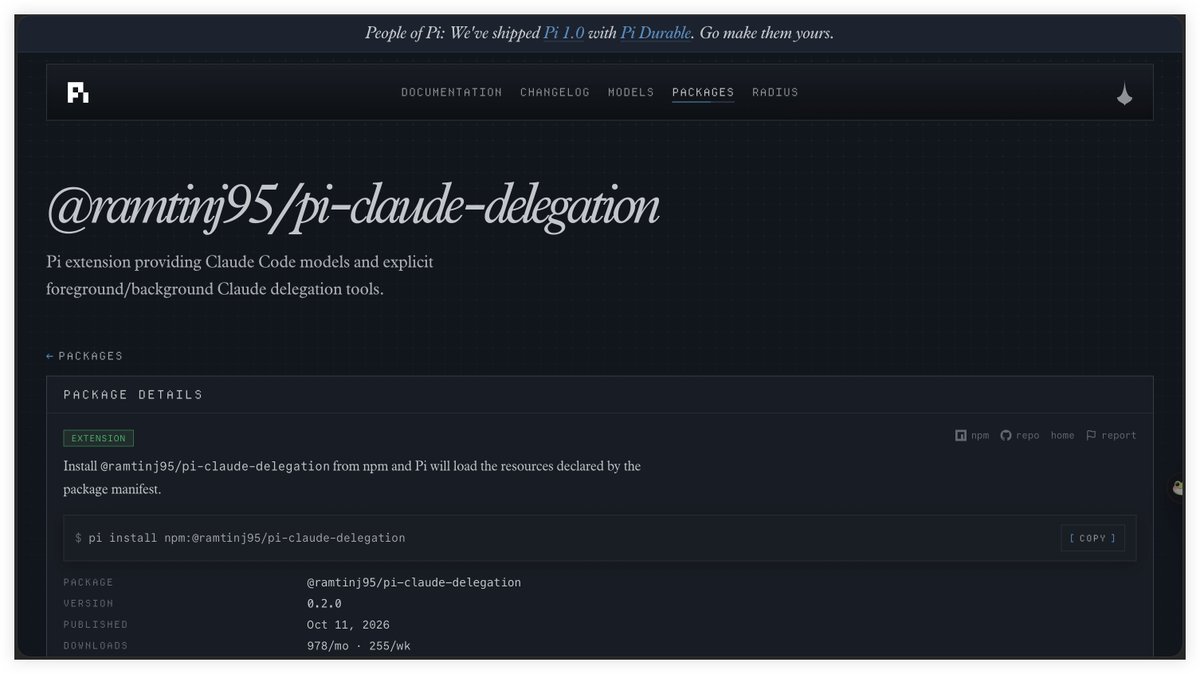Click the published date Oct 11, 2026
The height and width of the screenshot is (674, 1200).
pos(348,625)
